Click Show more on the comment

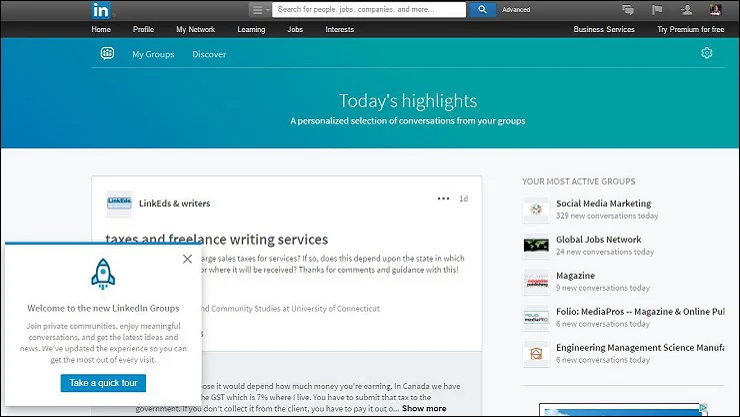(424, 409)
